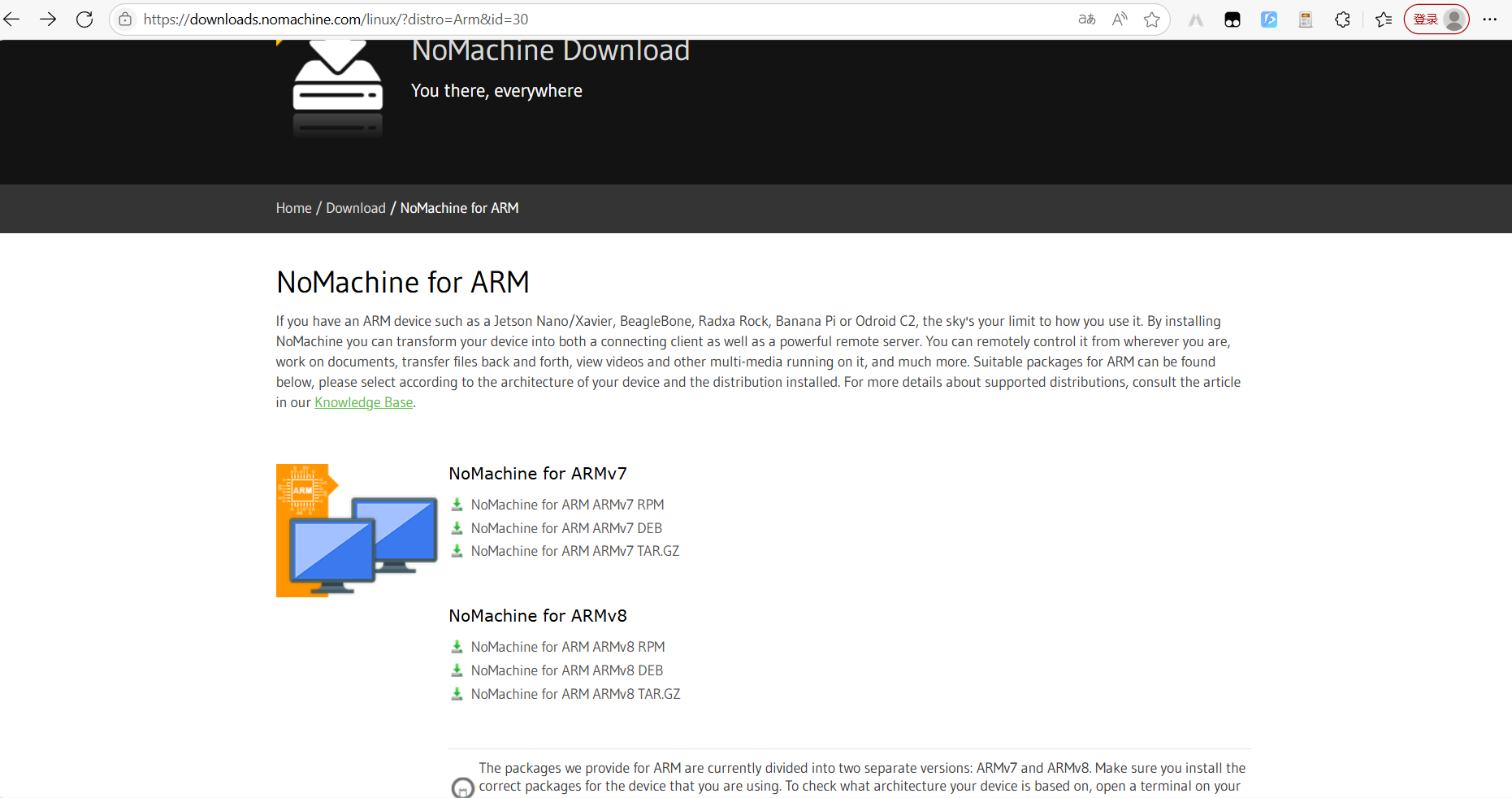The height and width of the screenshot is (798, 1512).
Task: Click the blue extension icon in toolbar
Action: click(1269, 20)
